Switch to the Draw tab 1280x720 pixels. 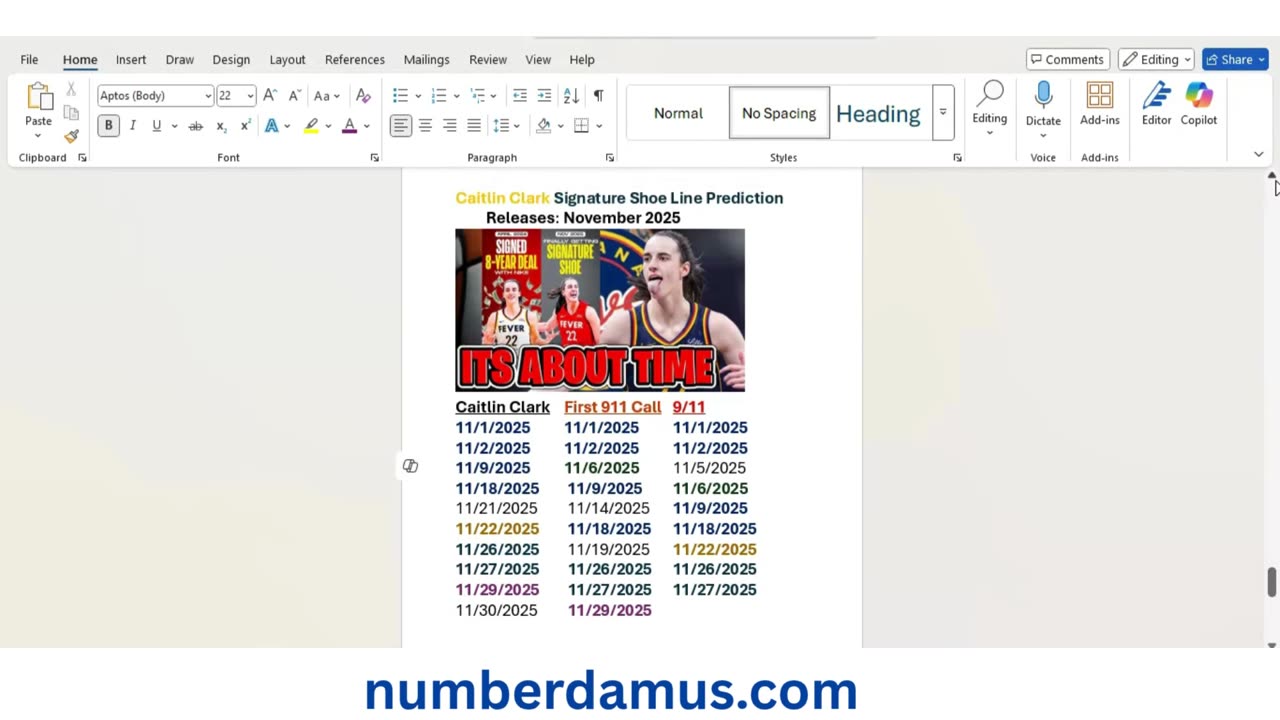click(x=180, y=60)
